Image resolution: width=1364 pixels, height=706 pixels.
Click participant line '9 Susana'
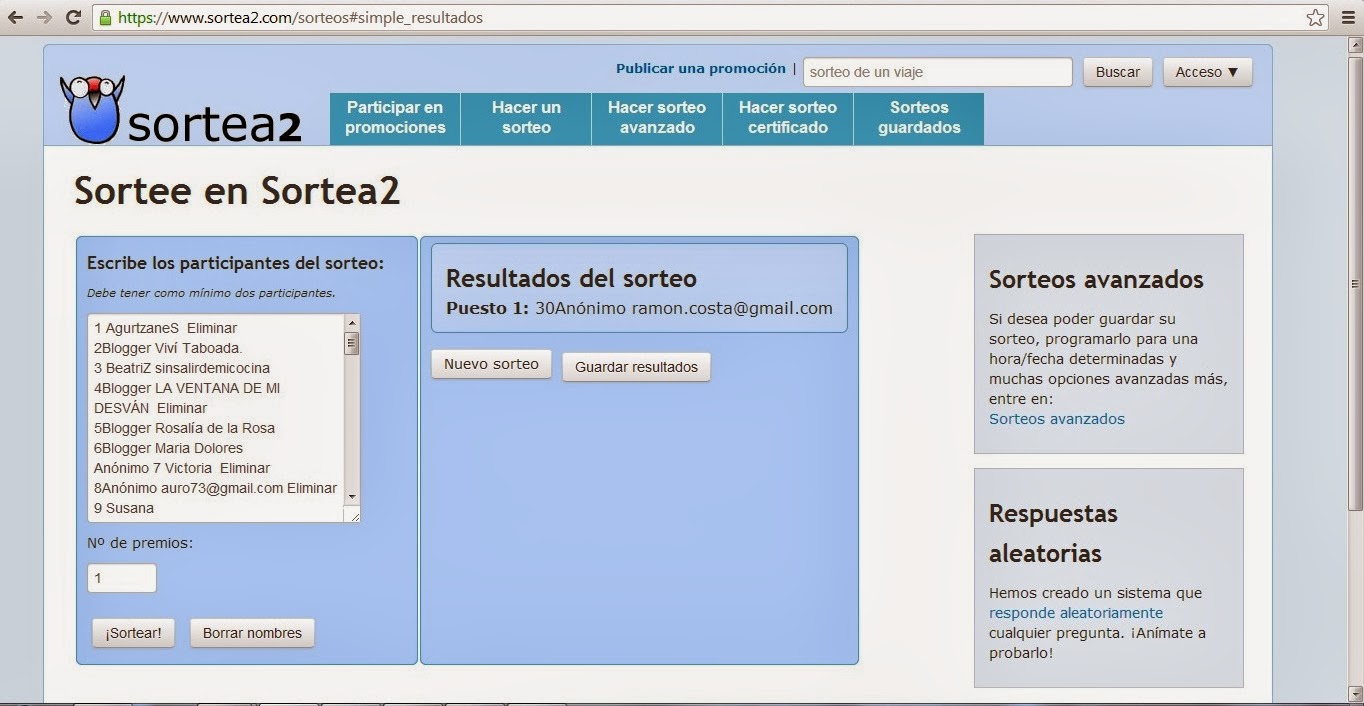124,508
